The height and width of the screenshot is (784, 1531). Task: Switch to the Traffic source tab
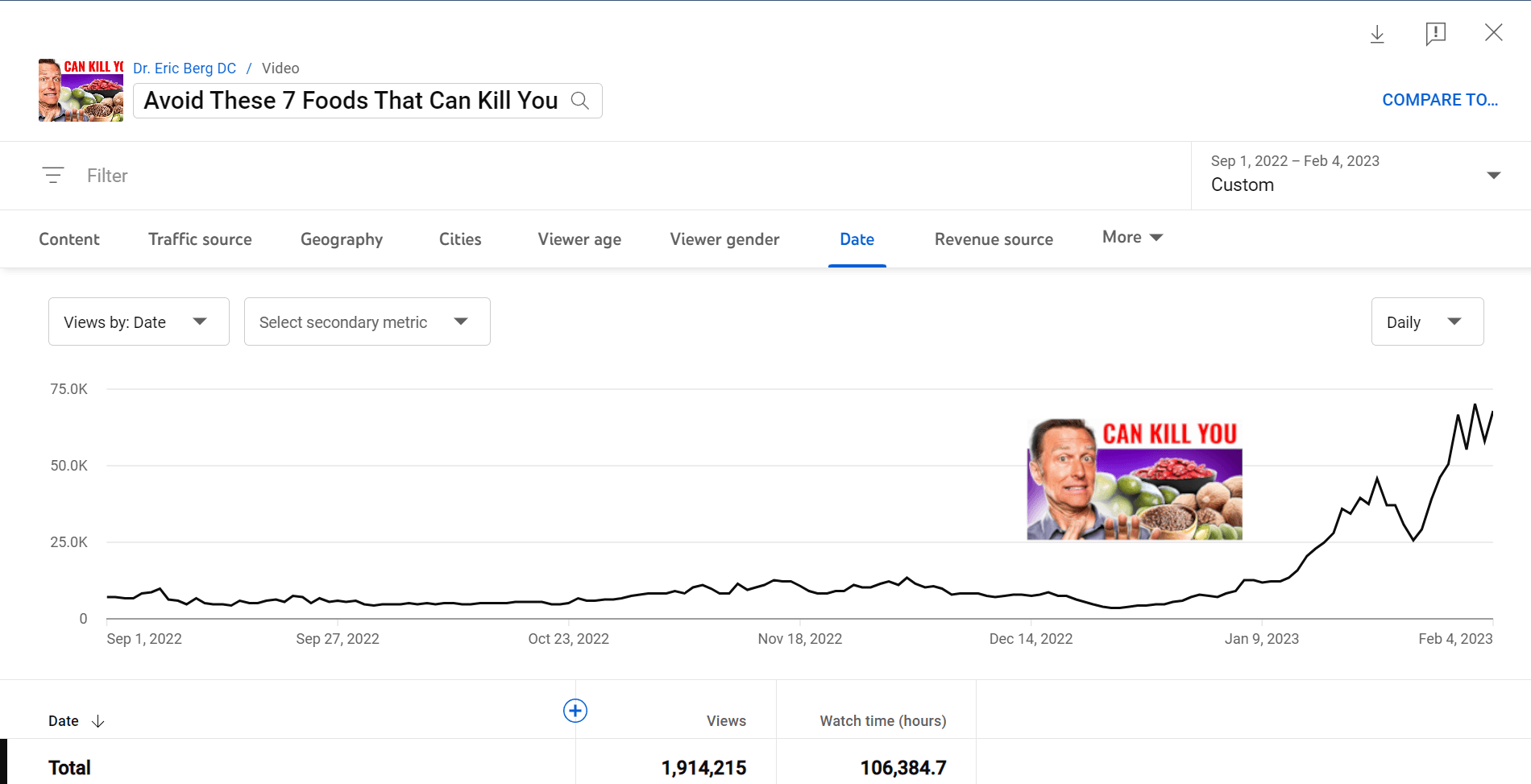pos(200,239)
